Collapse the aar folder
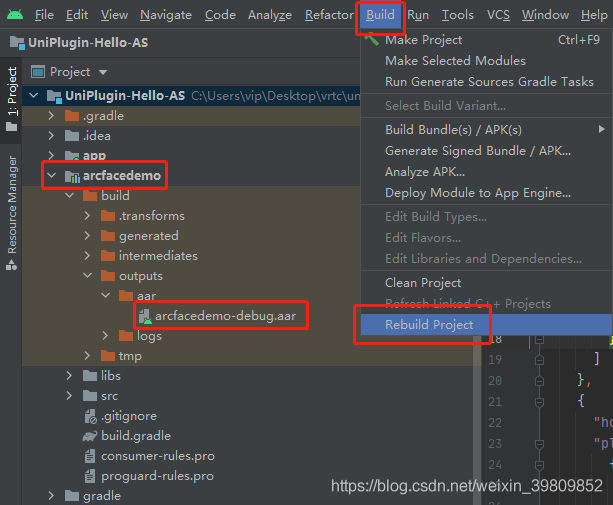 click(106, 295)
